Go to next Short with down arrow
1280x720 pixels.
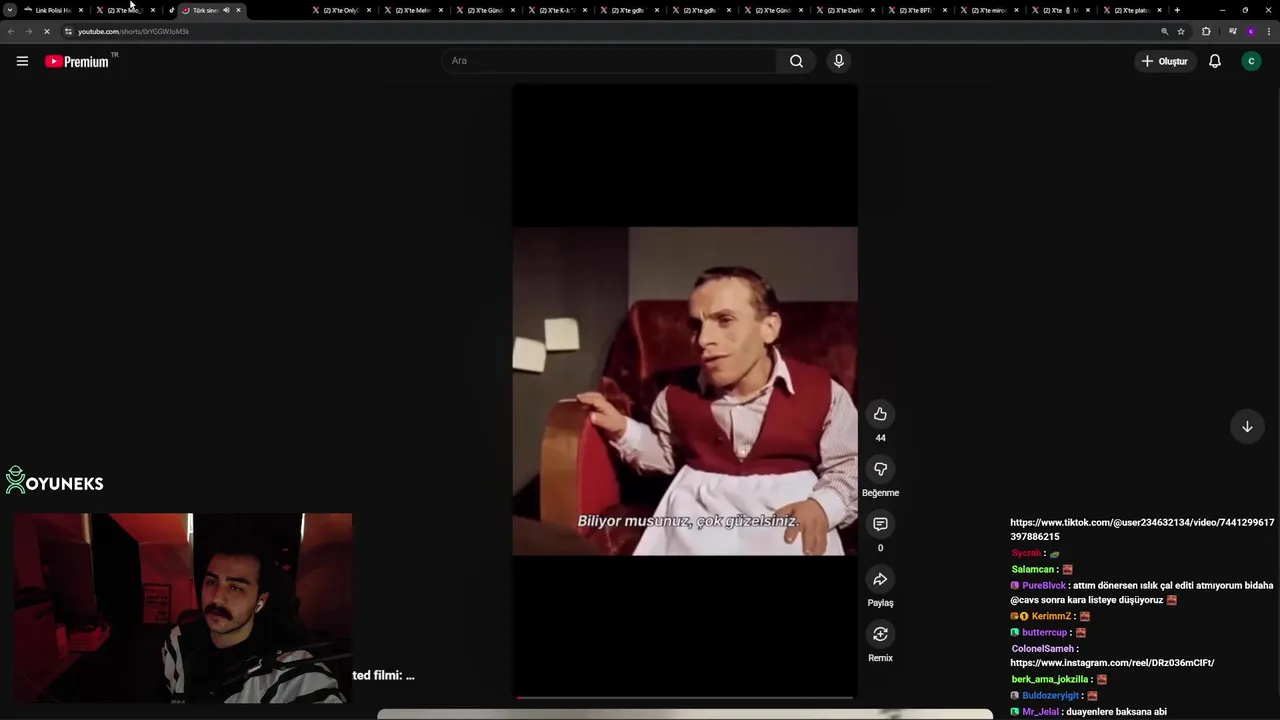[1247, 427]
